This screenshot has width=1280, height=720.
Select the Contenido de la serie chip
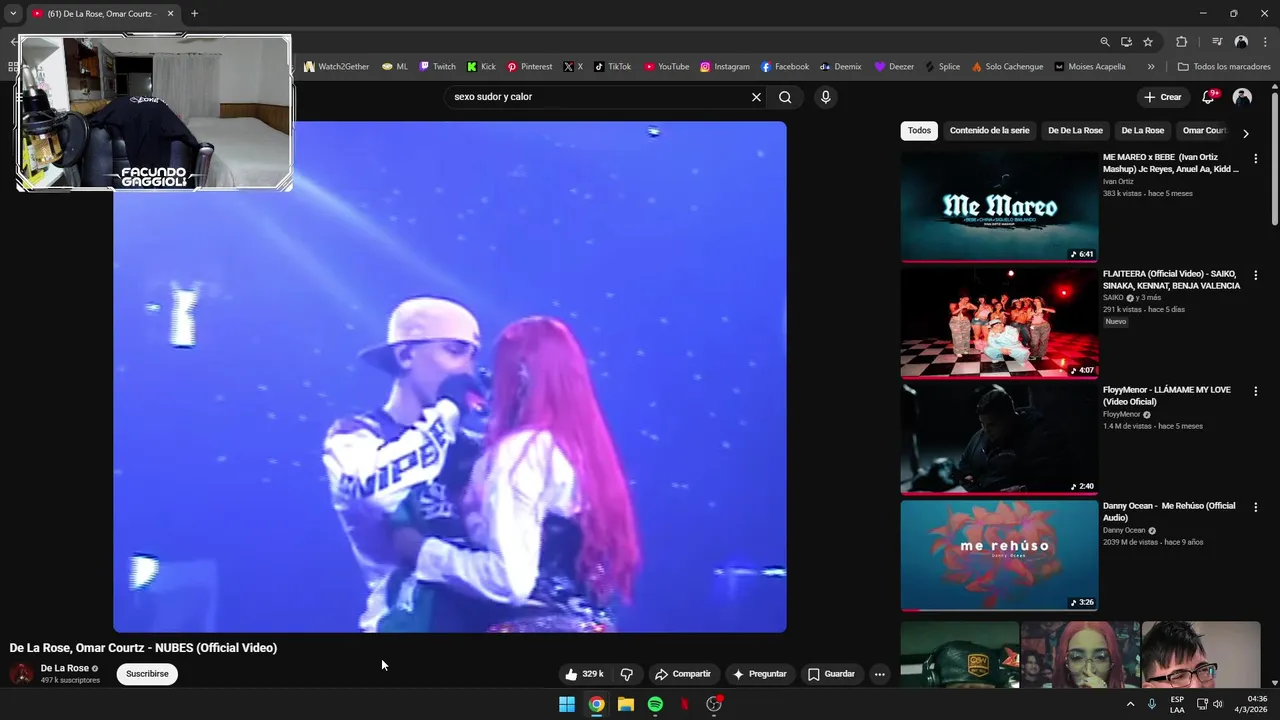989,131
